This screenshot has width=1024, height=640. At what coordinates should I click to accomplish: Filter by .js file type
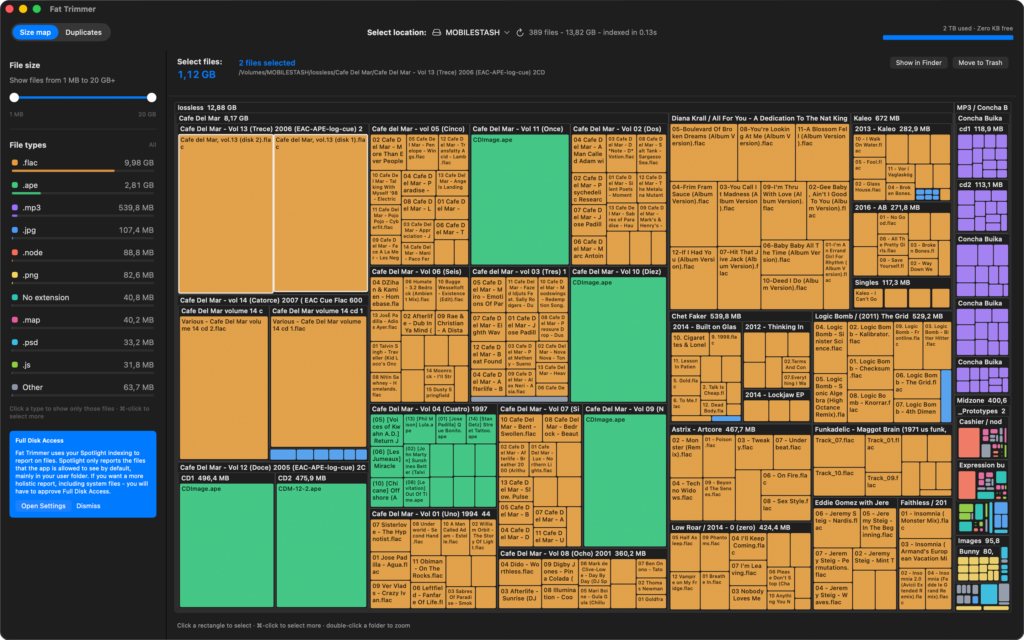(82, 364)
